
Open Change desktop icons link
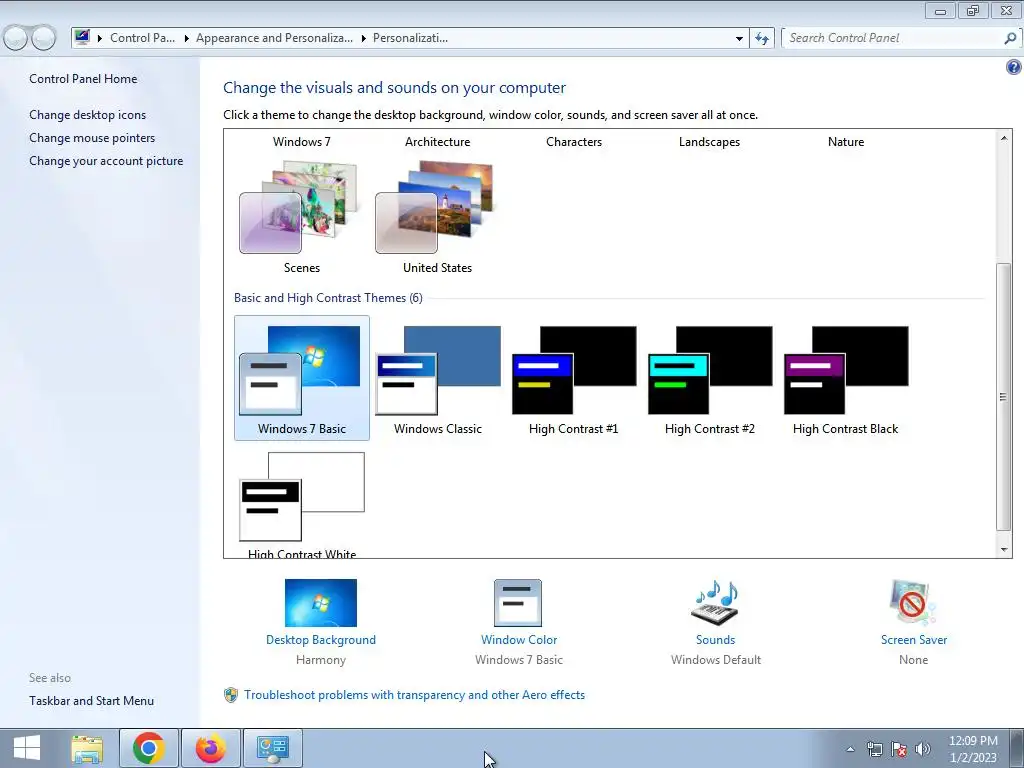88,115
